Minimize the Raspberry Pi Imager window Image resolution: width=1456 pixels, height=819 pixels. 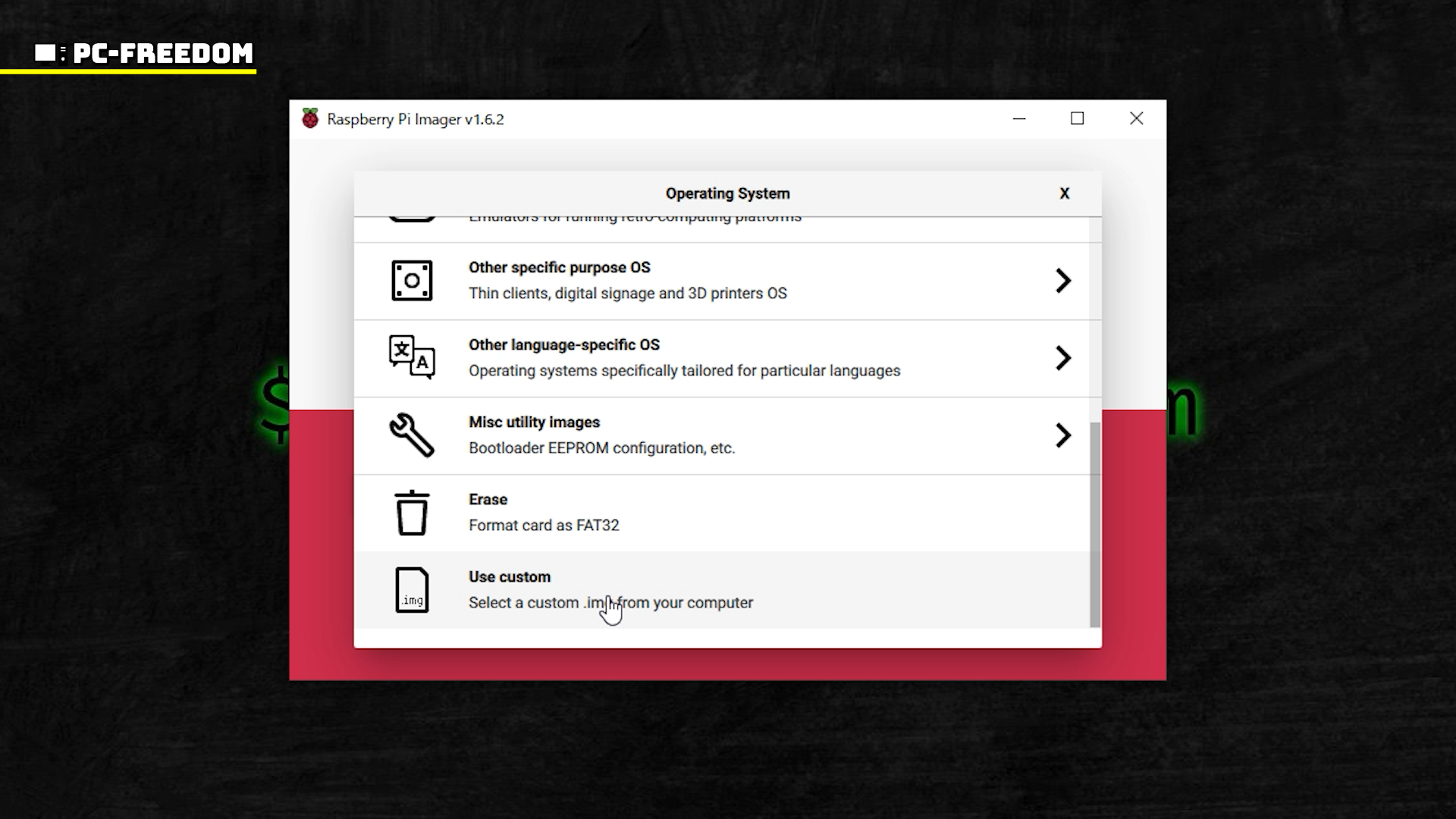point(1019,118)
